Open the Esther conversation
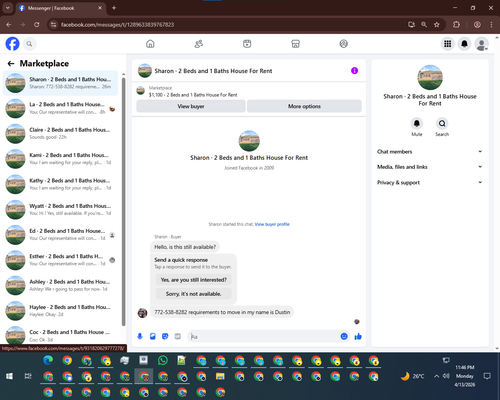Screen dimensions: 500x400 (60, 260)
